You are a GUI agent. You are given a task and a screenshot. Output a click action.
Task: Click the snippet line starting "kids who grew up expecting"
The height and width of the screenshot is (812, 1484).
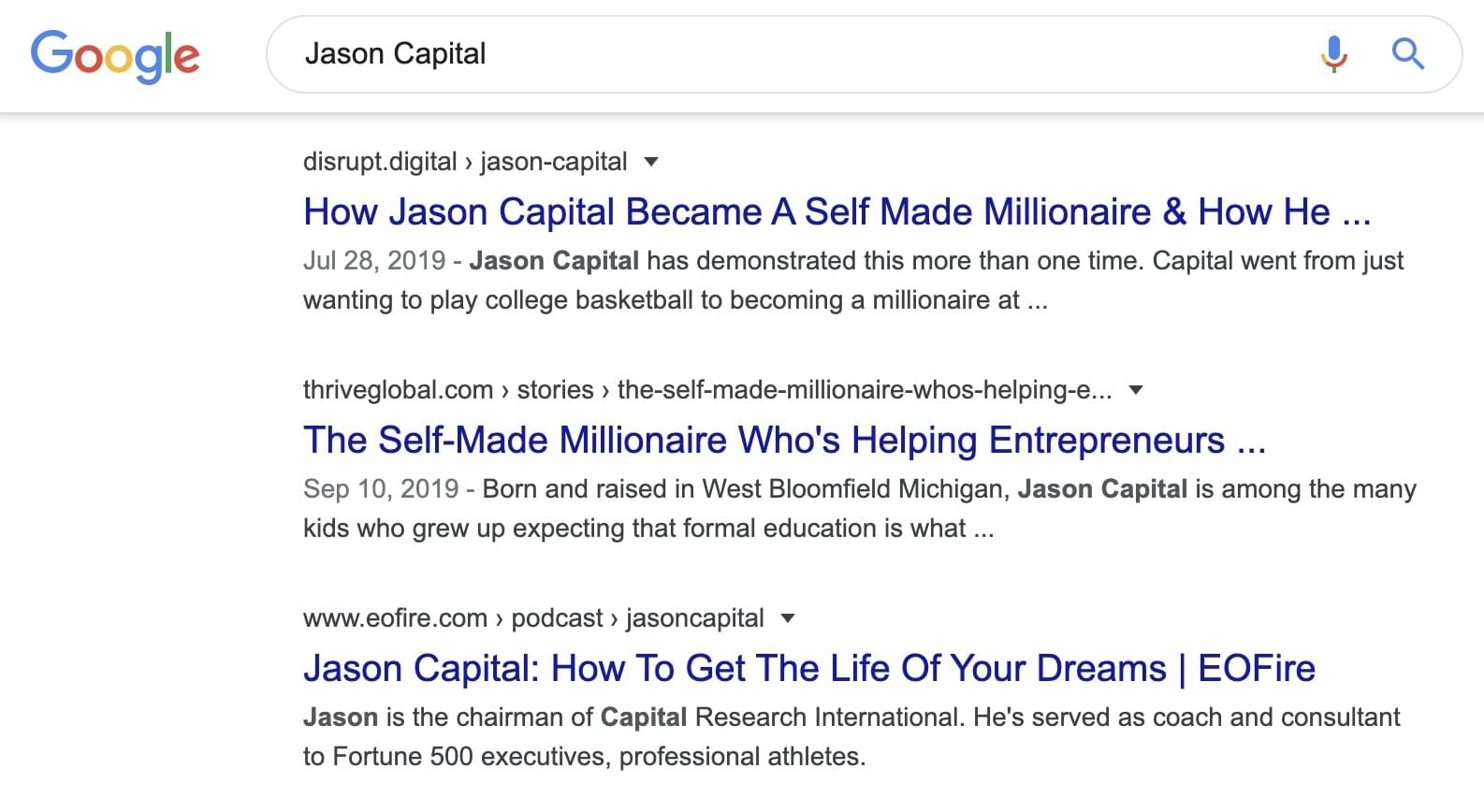(647, 529)
